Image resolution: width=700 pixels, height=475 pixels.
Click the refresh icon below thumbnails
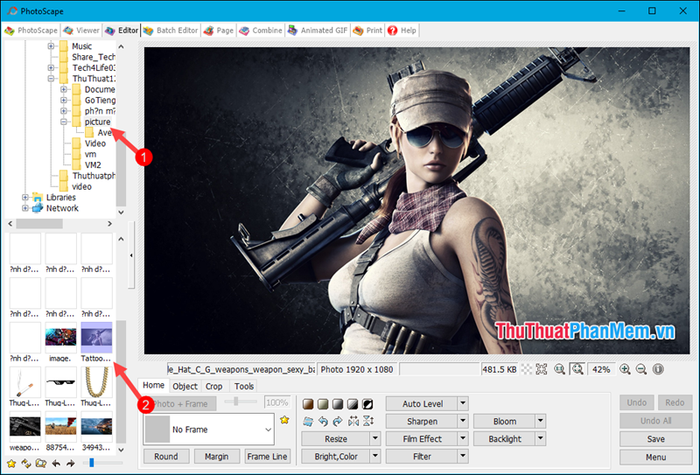[x=24, y=464]
